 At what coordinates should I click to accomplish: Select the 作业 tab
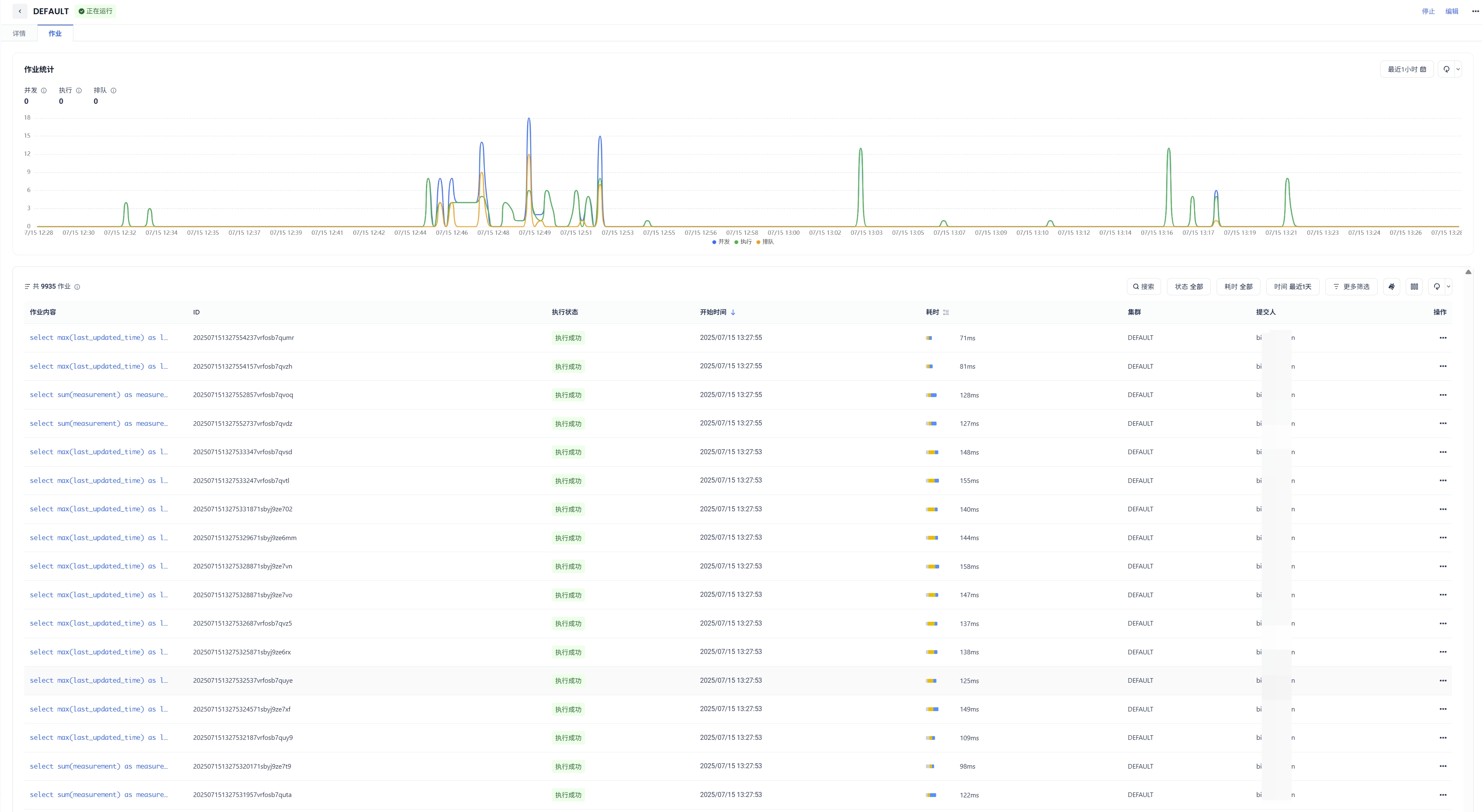tap(55, 33)
